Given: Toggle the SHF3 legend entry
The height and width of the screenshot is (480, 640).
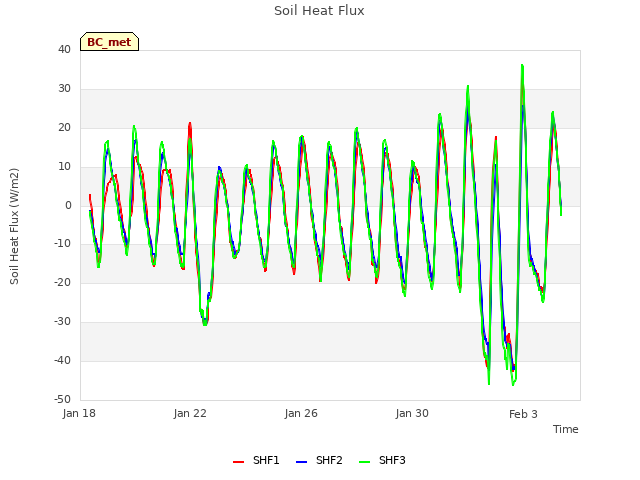Looking at the screenshot, I should click(x=382, y=460).
